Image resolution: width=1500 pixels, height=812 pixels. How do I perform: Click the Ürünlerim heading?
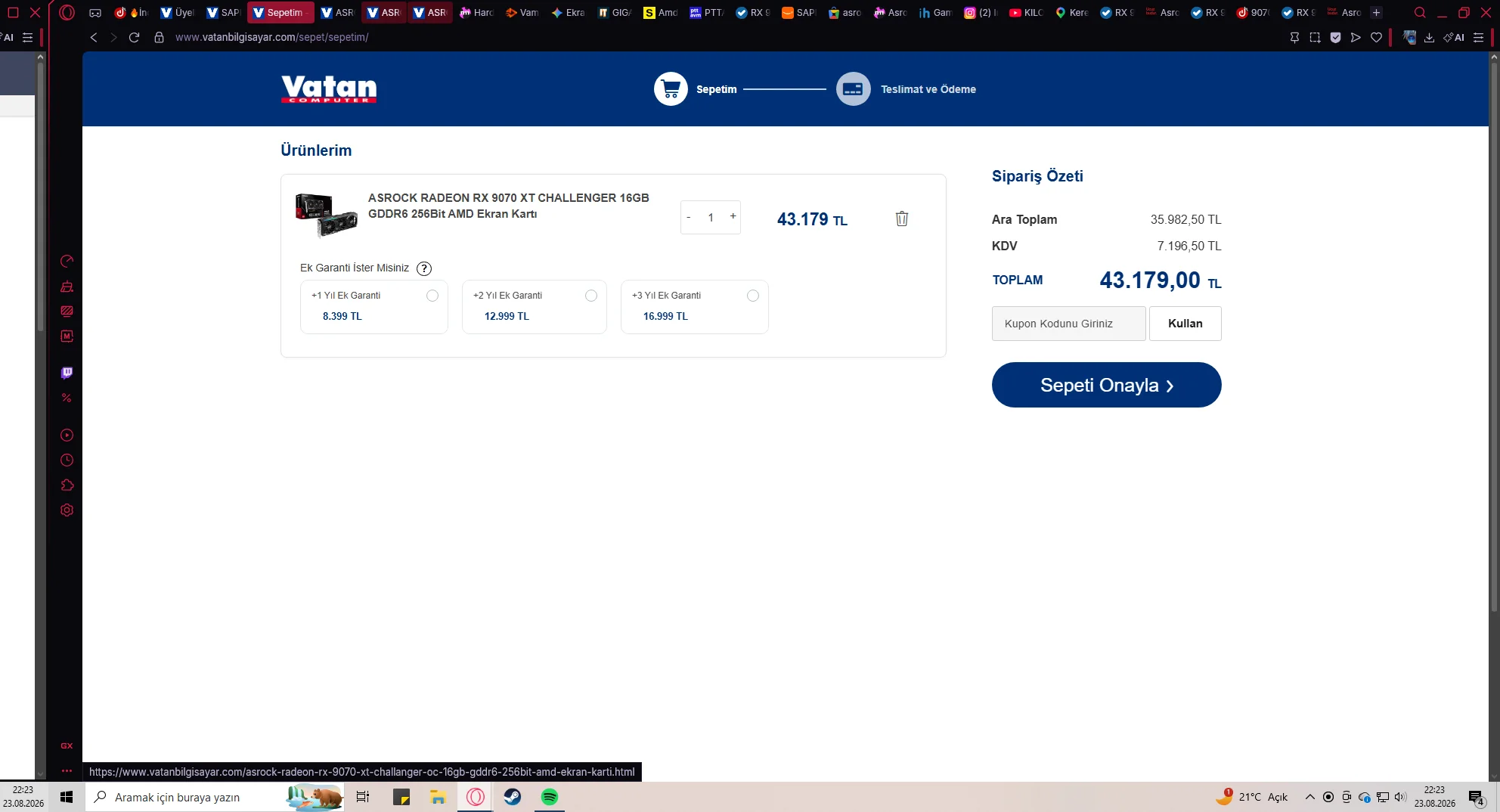coord(316,150)
